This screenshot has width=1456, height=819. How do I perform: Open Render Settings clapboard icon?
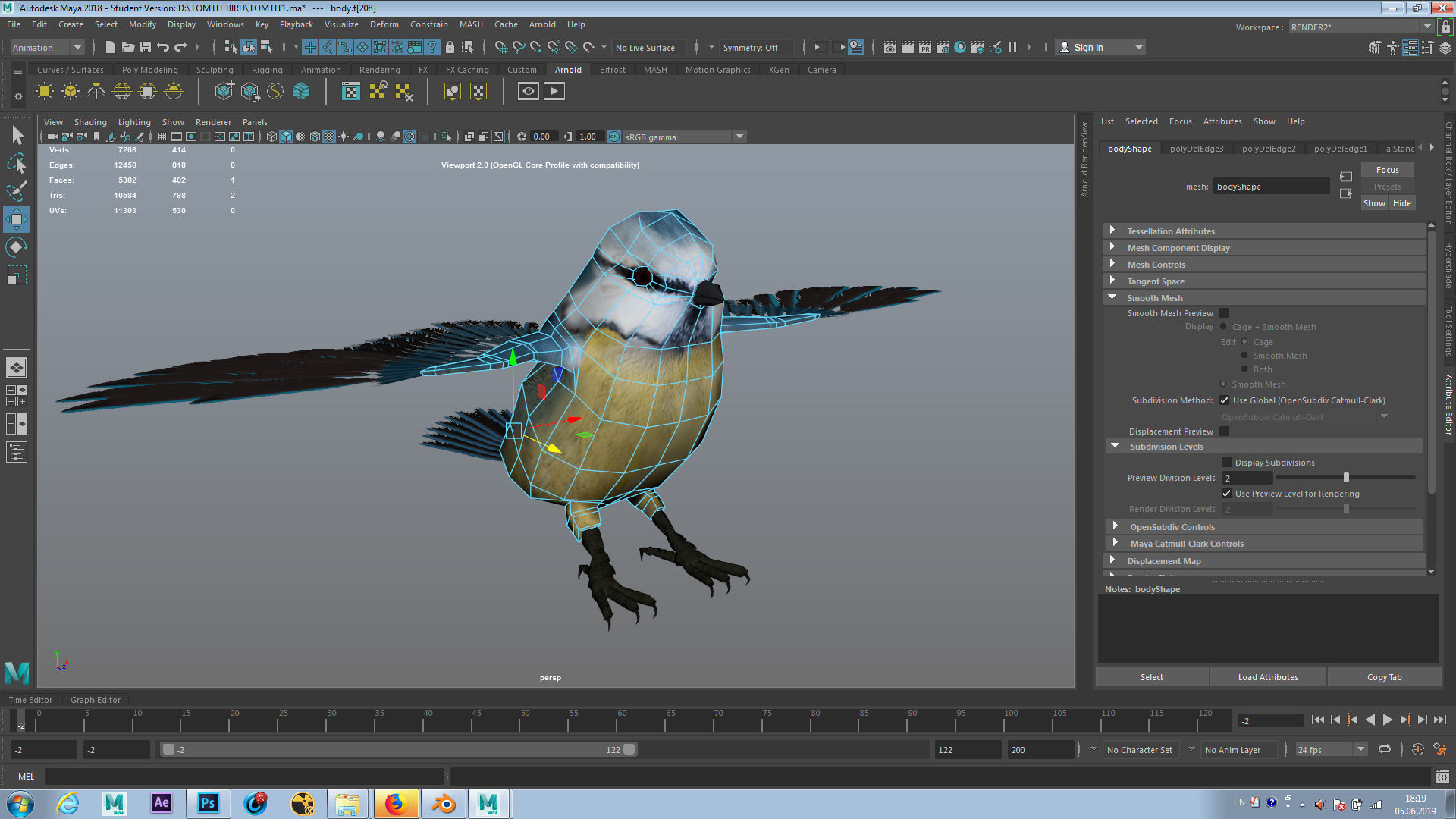[942, 47]
